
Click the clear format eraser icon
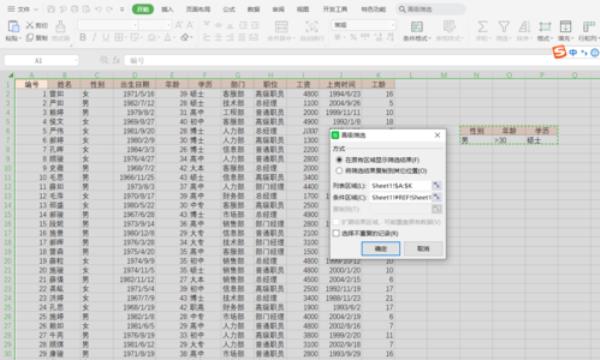point(185,37)
